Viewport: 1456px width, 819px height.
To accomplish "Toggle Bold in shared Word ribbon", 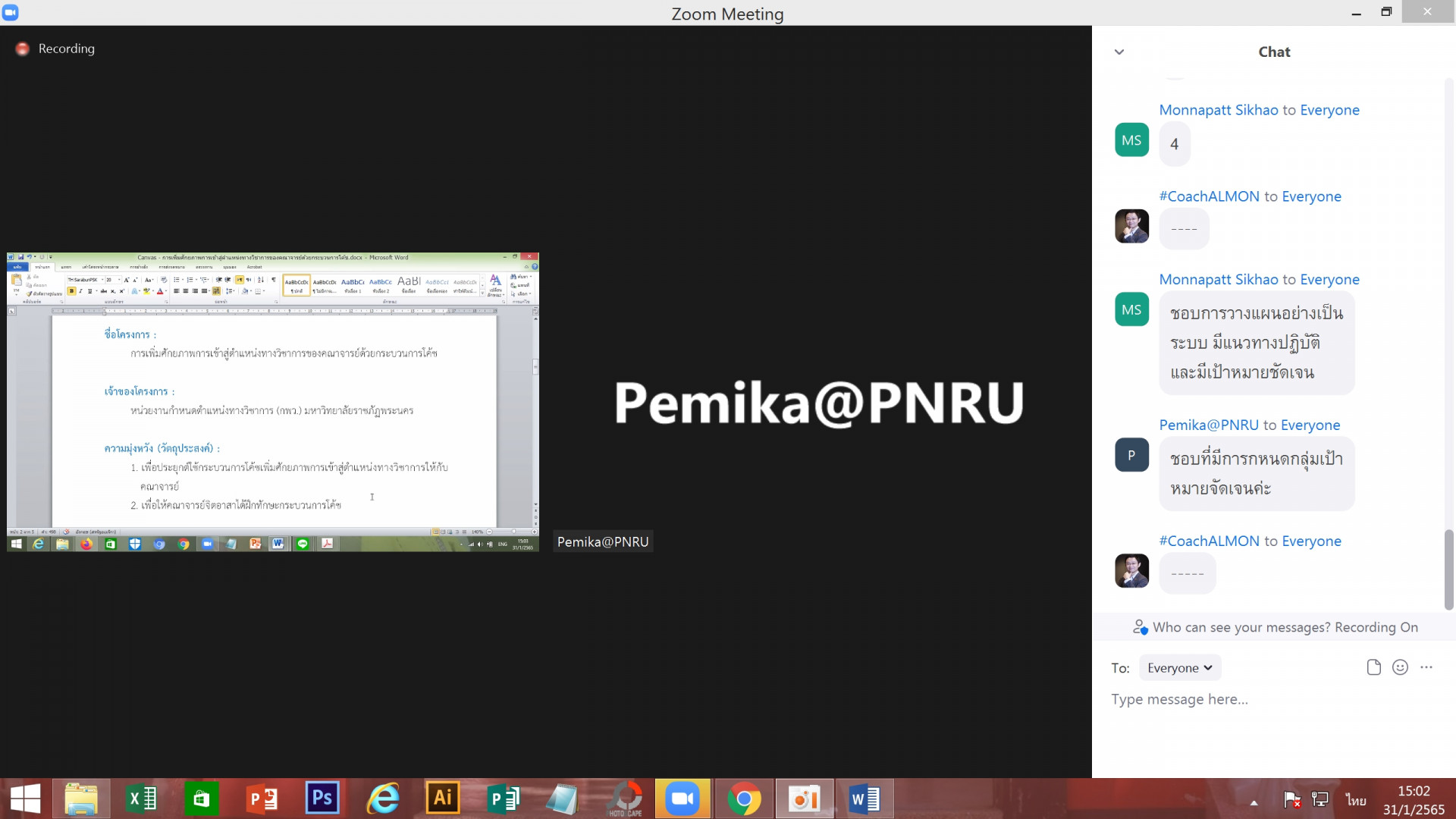I will pyautogui.click(x=71, y=290).
